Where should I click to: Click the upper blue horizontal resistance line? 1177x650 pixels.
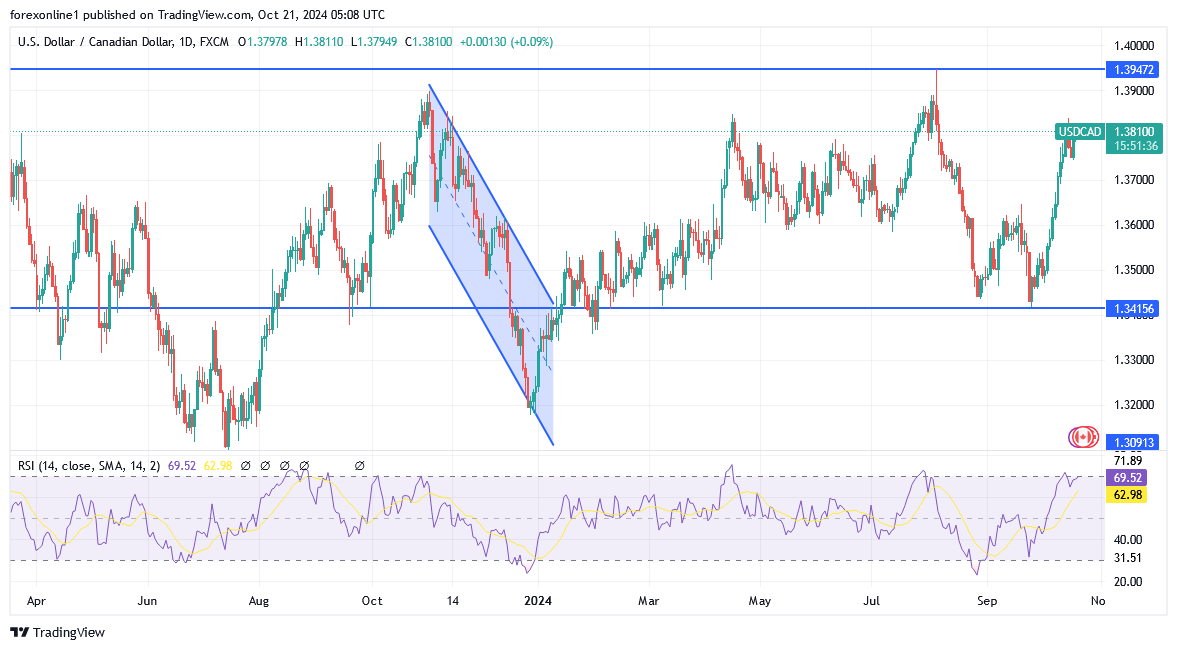pos(557,69)
